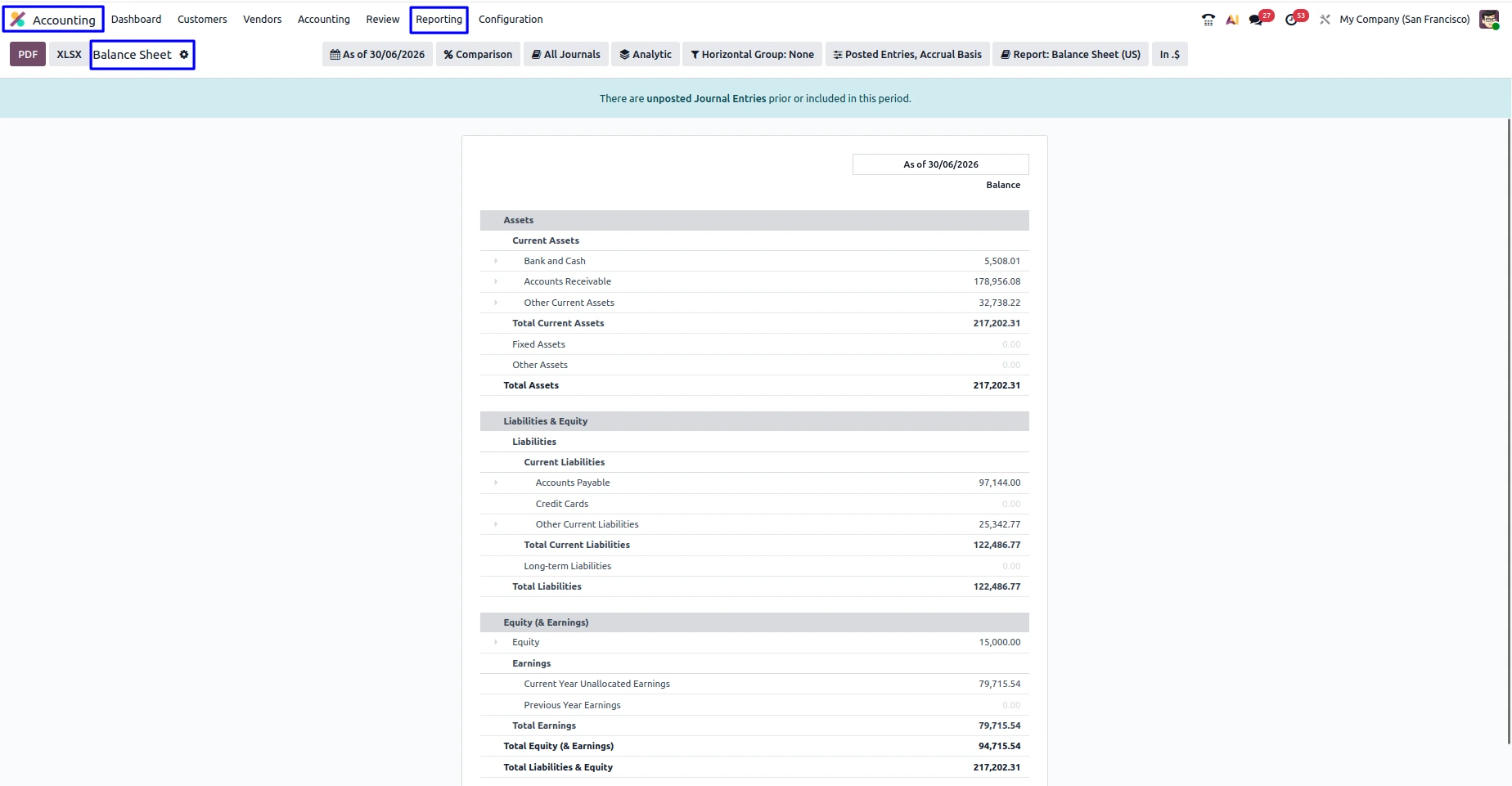Image resolution: width=1512 pixels, height=786 pixels.
Task: Open the VoIP phone dialer icon
Action: [x=1208, y=20]
